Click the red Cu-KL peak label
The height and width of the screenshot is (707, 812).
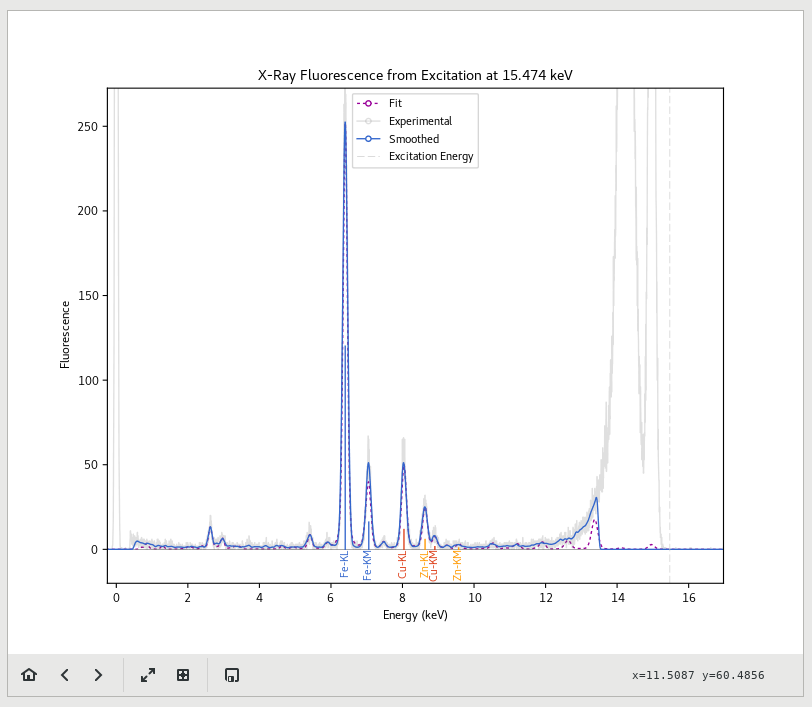coord(403,564)
